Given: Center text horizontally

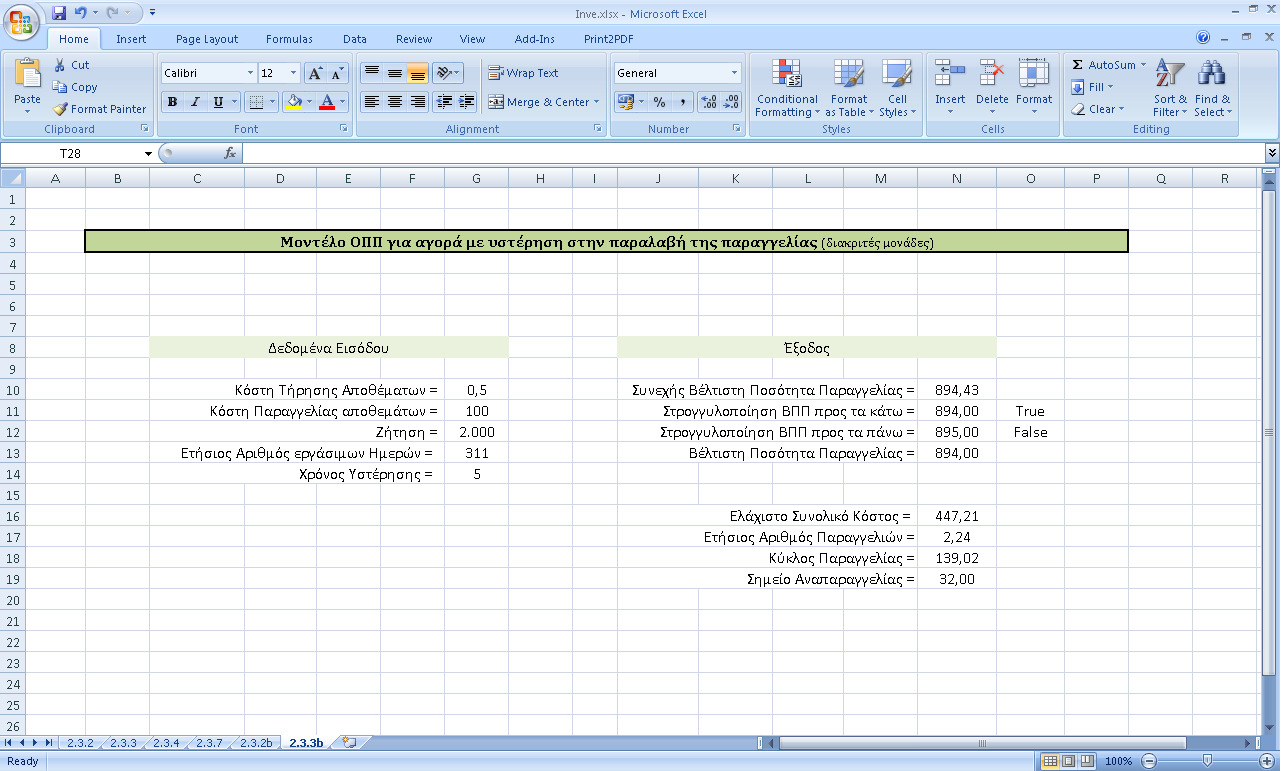Looking at the screenshot, I should 395,102.
